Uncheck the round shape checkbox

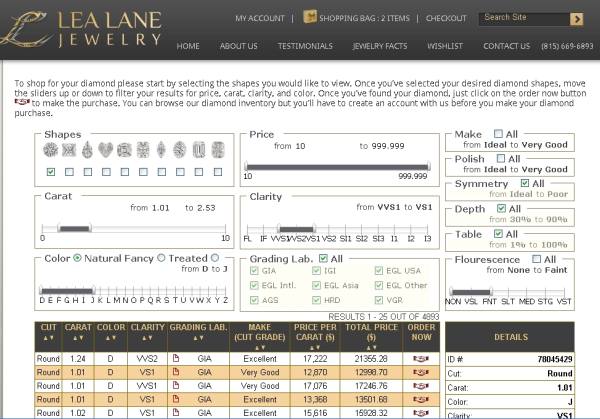pos(51,172)
